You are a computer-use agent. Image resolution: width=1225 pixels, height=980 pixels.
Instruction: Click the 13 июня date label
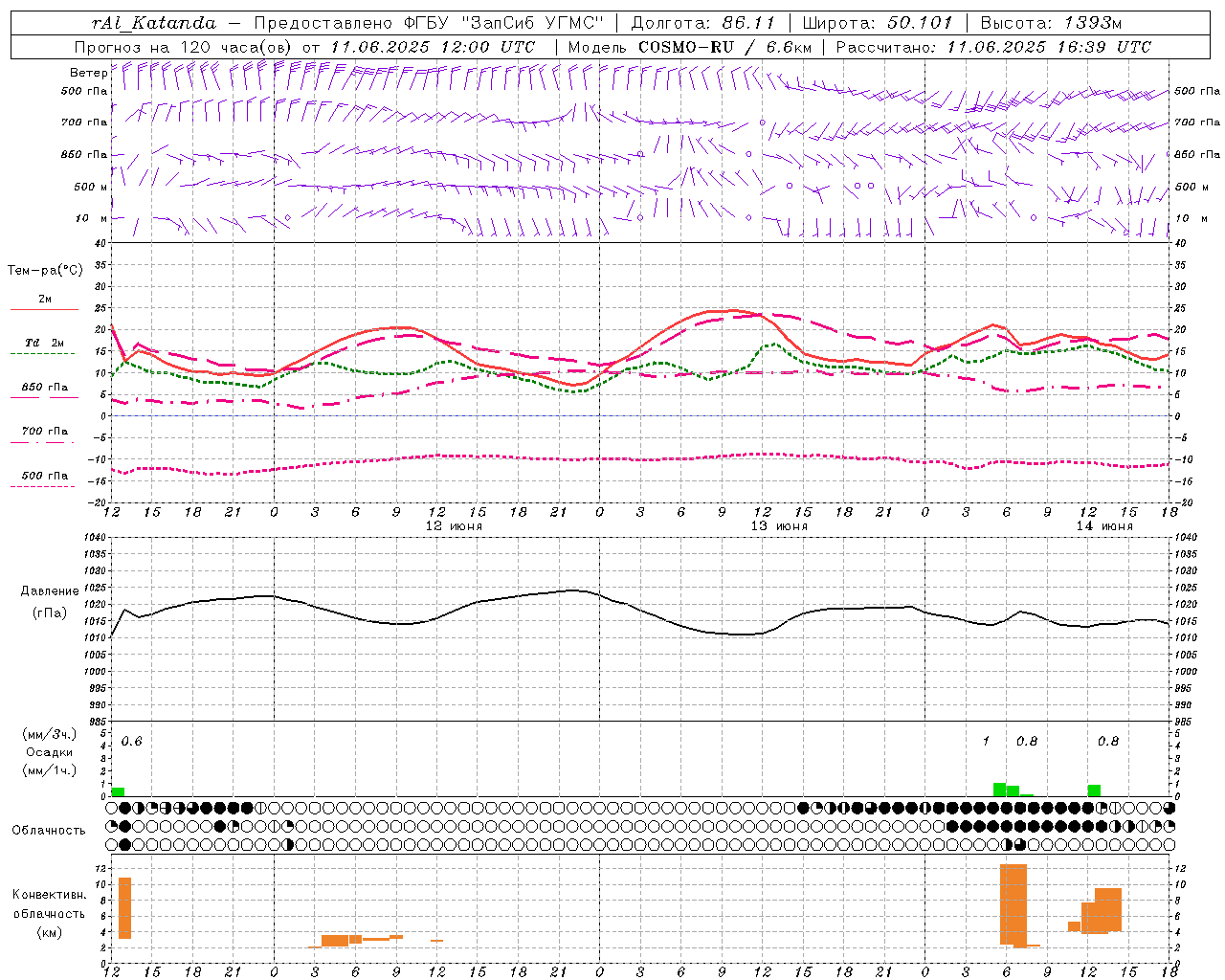[x=779, y=526]
